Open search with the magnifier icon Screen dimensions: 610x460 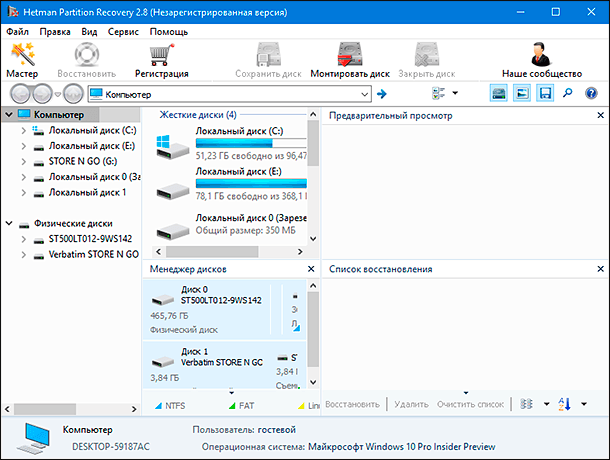568,93
